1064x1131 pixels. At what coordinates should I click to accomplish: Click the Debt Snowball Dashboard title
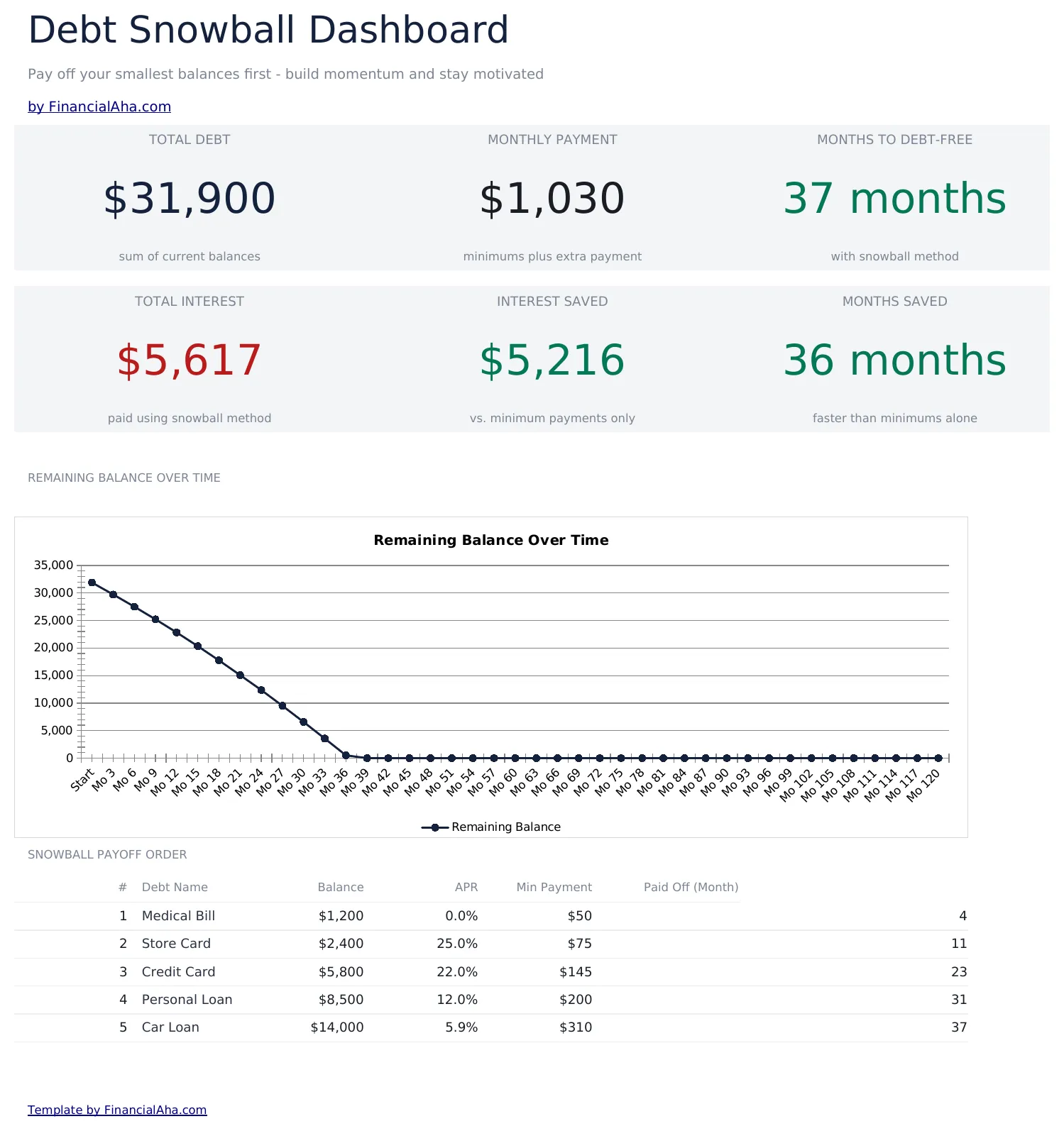(268, 31)
